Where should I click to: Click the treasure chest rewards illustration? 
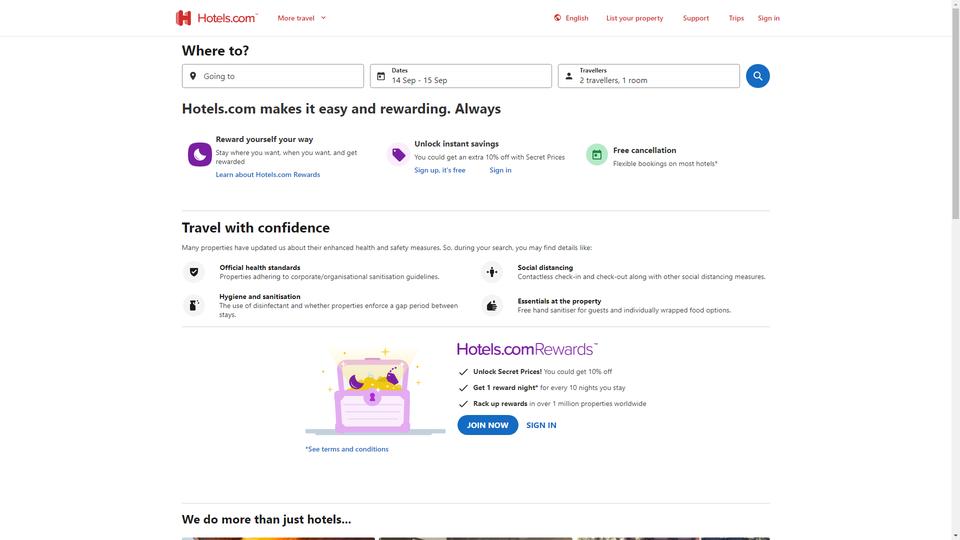(375, 391)
